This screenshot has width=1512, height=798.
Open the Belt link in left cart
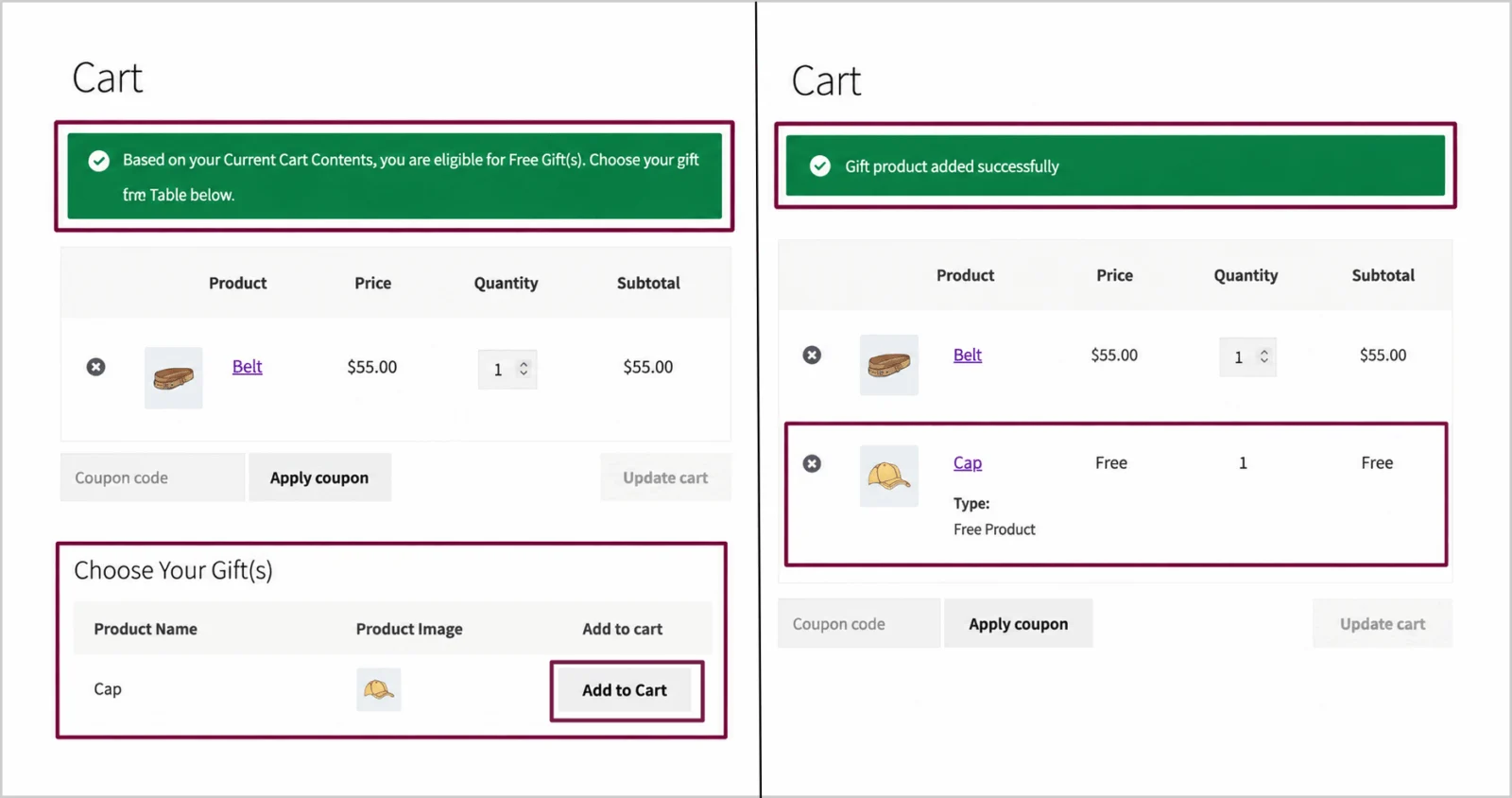click(248, 367)
